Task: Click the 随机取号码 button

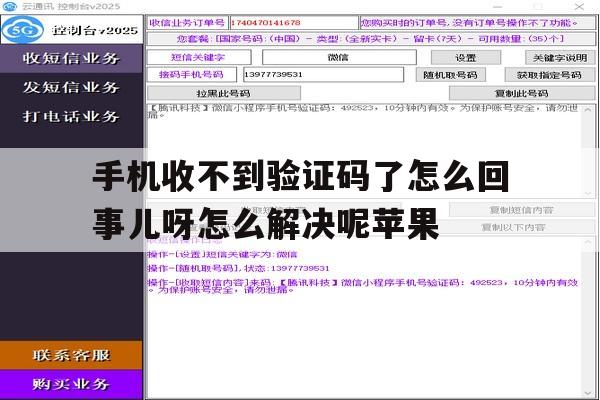Action: tap(451, 75)
